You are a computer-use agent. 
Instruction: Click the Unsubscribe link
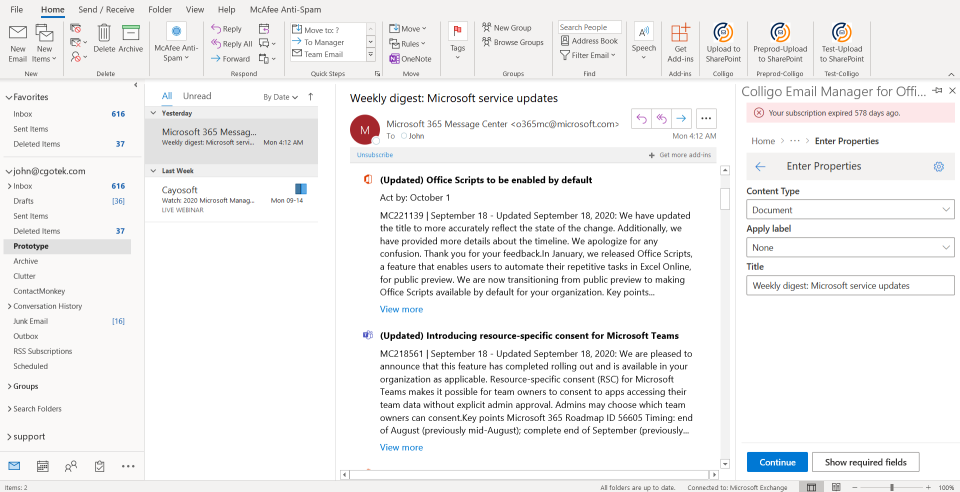(375, 155)
